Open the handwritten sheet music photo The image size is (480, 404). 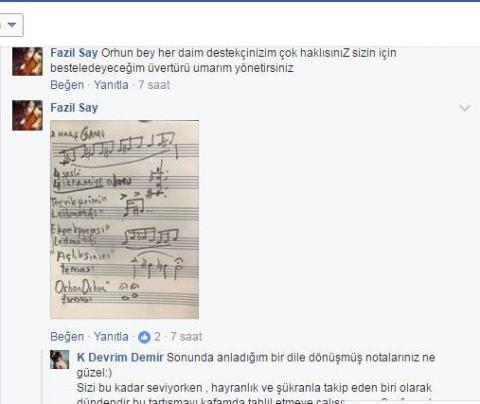(124, 219)
